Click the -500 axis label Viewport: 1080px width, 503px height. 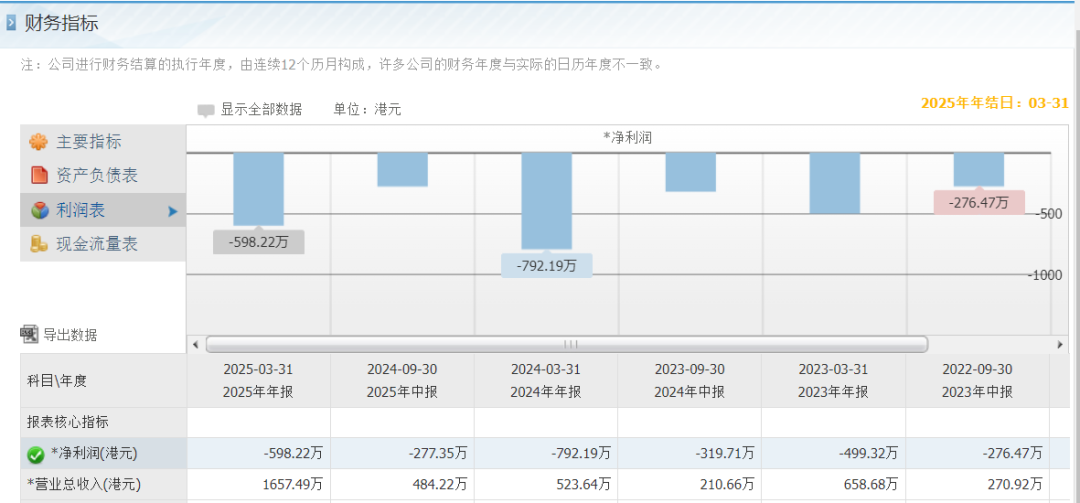pyautogui.click(x=1048, y=214)
